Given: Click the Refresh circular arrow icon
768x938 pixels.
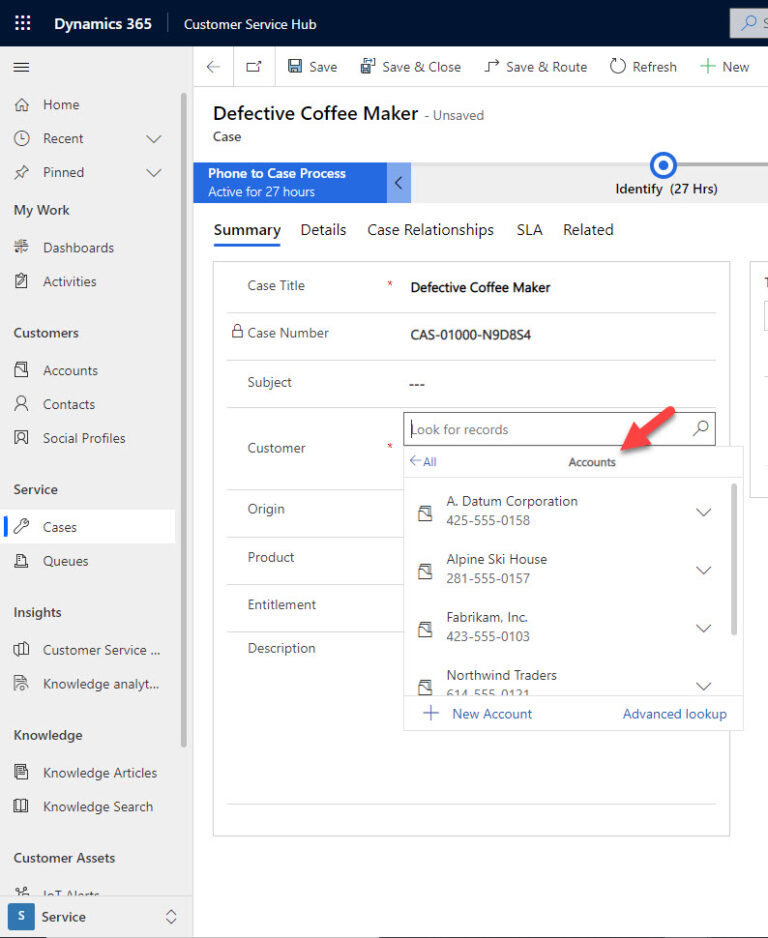Looking at the screenshot, I should (x=618, y=66).
